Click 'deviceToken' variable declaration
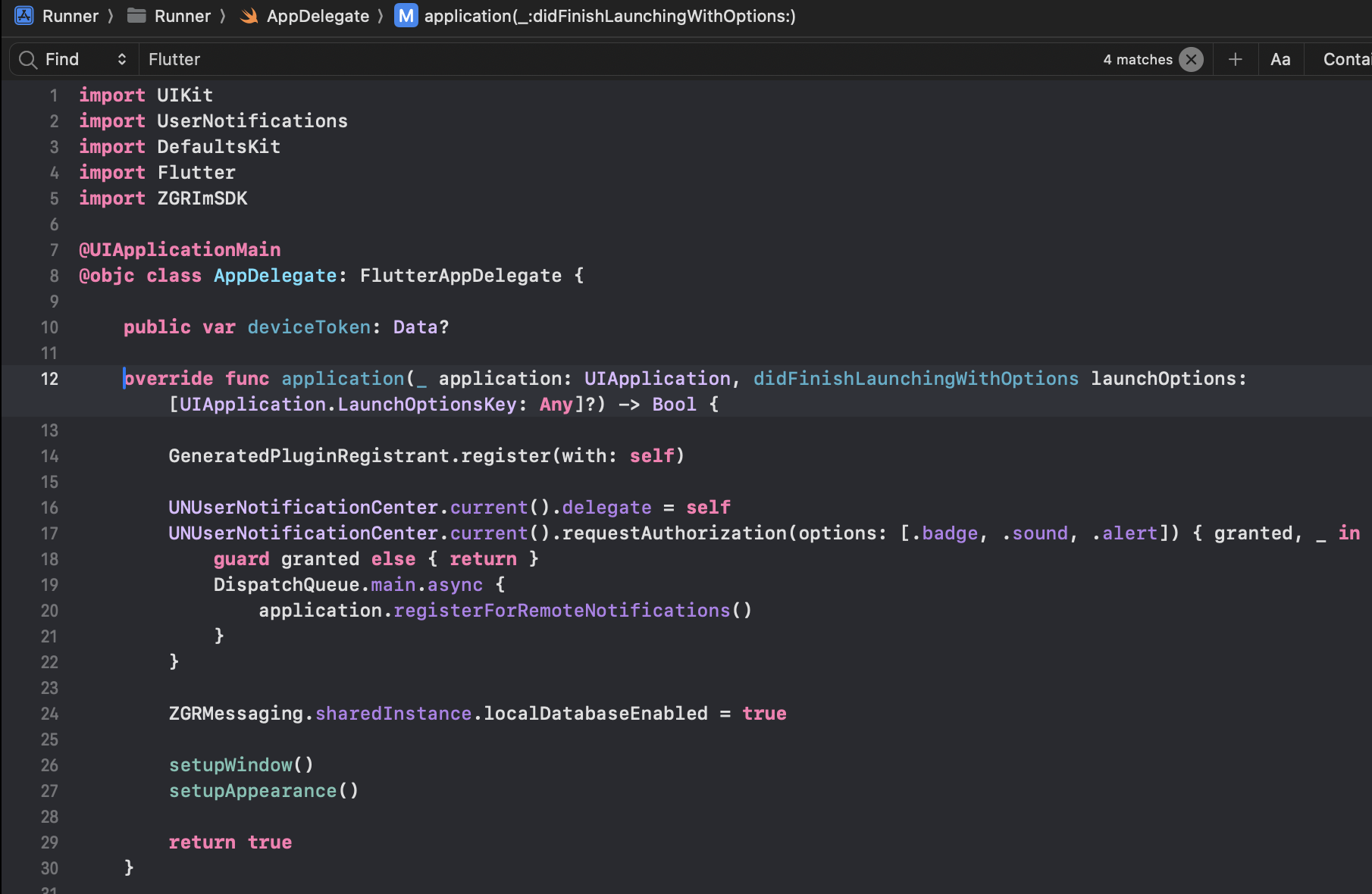1372x894 pixels. (309, 327)
